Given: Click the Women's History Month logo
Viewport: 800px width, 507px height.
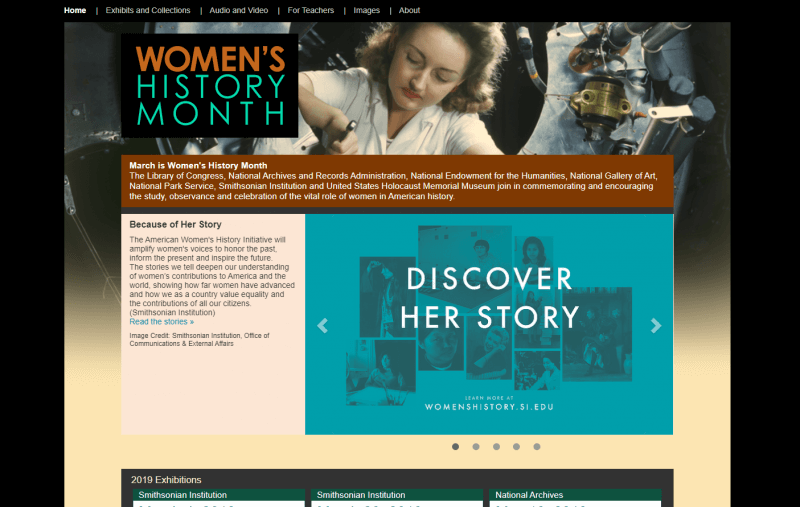Looking at the screenshot, I should click(210, 86).
